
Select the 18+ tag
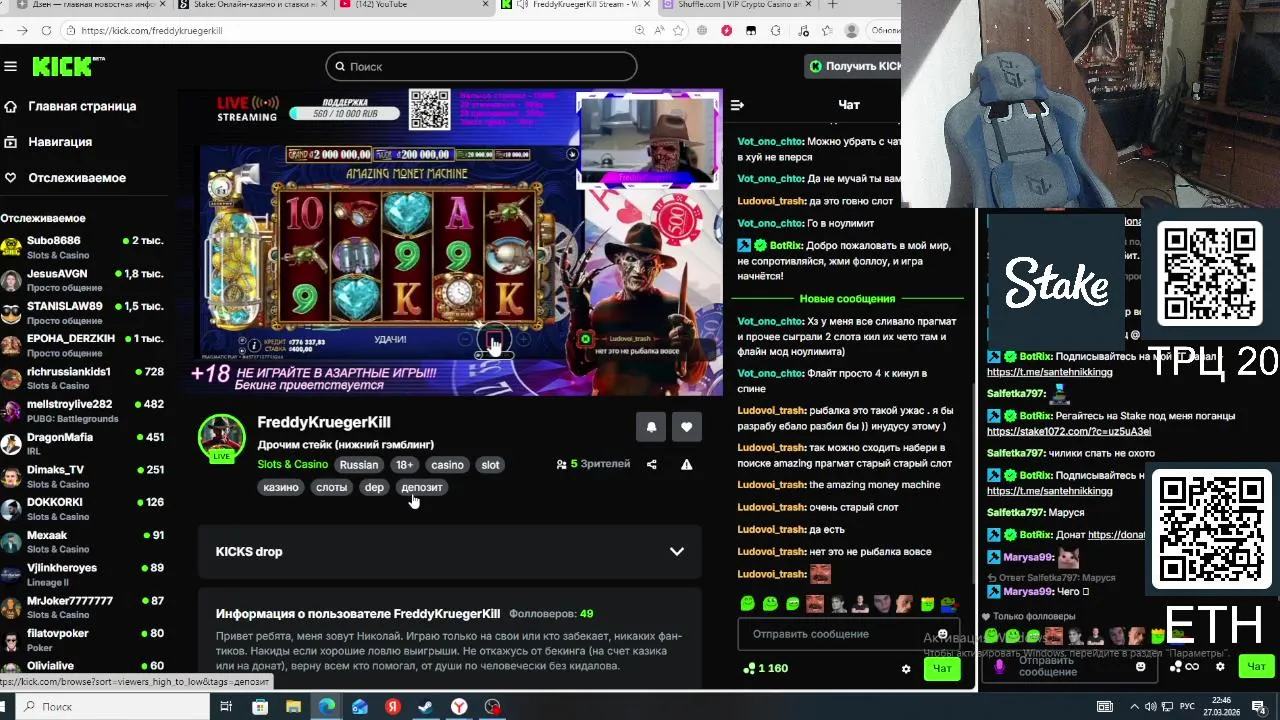[x=404, y=465]
